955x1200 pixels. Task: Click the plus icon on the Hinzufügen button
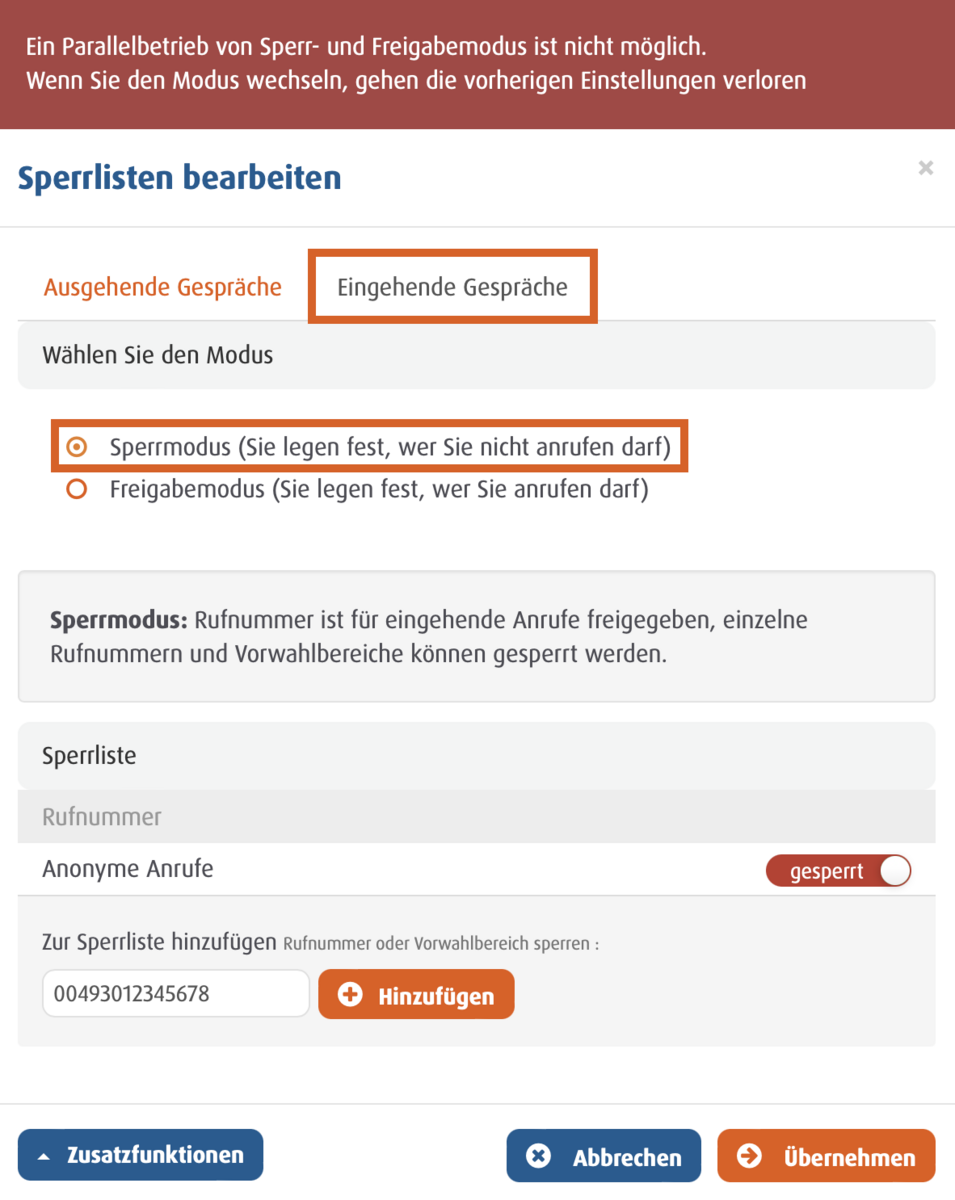click(x=350, y=995)
